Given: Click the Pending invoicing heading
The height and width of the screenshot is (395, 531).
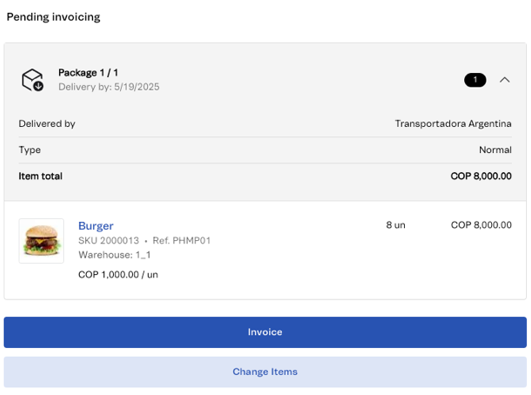Looking at the screenshot, I should [x=54, y=17].
